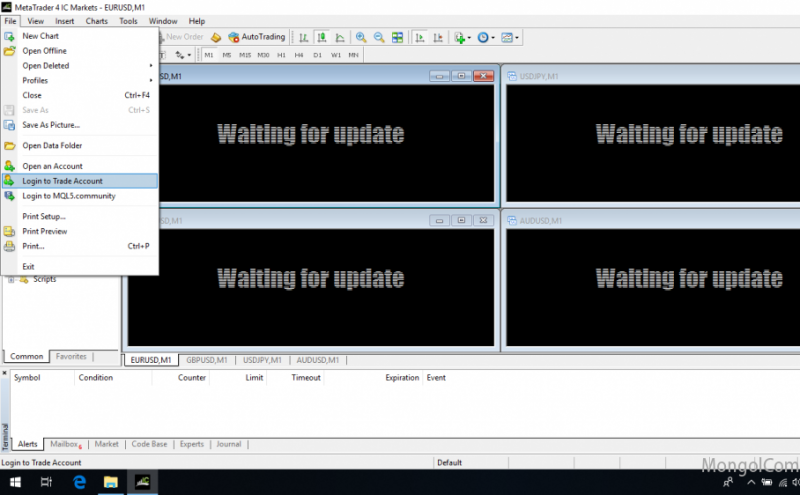Choose Print Preview entry
Viewport: 800px width, 495px height.
point(80,231)
